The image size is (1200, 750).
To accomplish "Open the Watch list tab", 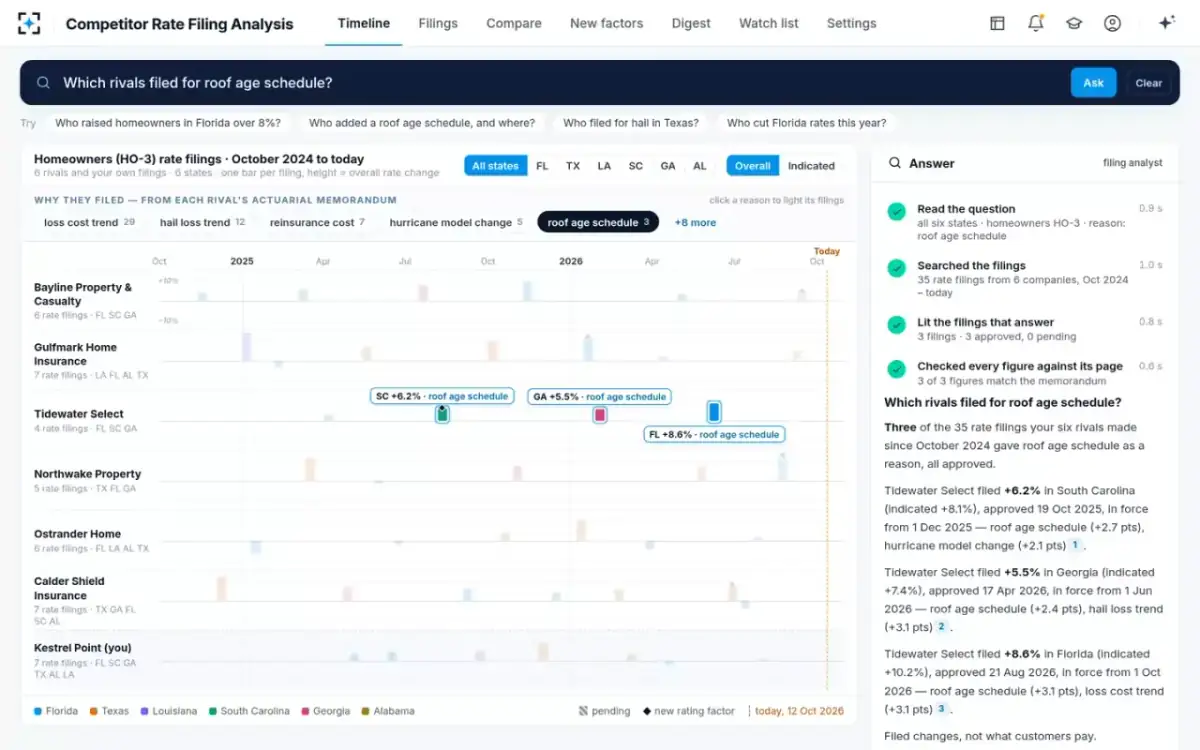I will tap(769, 23).
